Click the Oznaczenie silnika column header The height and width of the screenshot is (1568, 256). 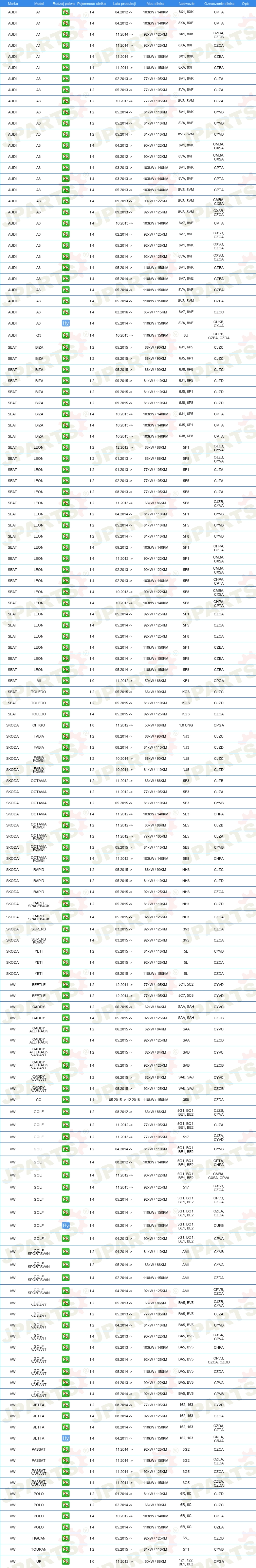pyautogui.click(x=219, y=4)
